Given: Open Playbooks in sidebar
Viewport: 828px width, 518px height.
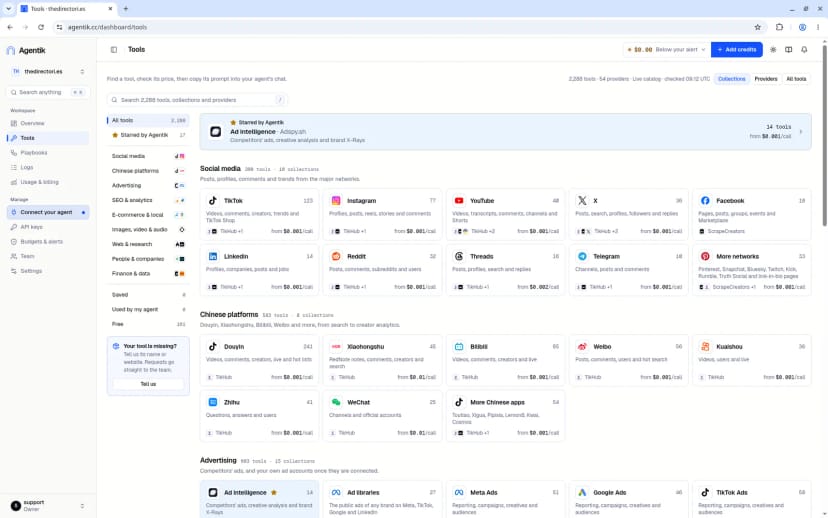Looking at the screenshot, I should pos(48,153).
